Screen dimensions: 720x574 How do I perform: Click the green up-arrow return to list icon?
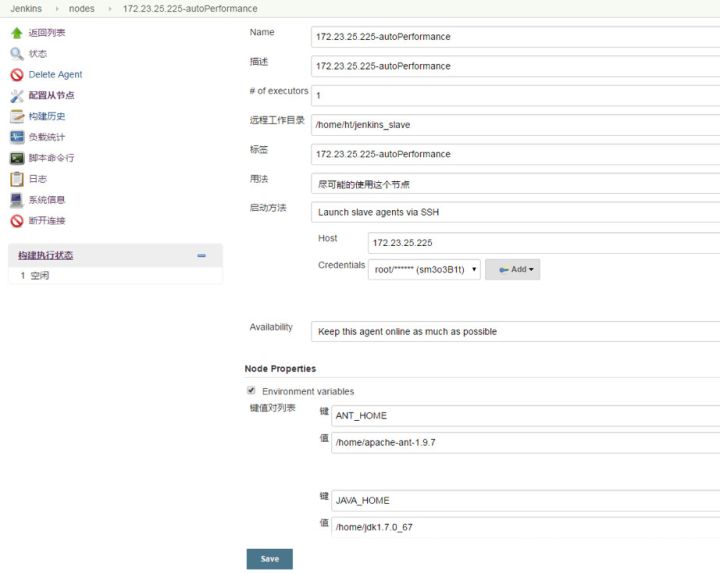coord(17,33)
